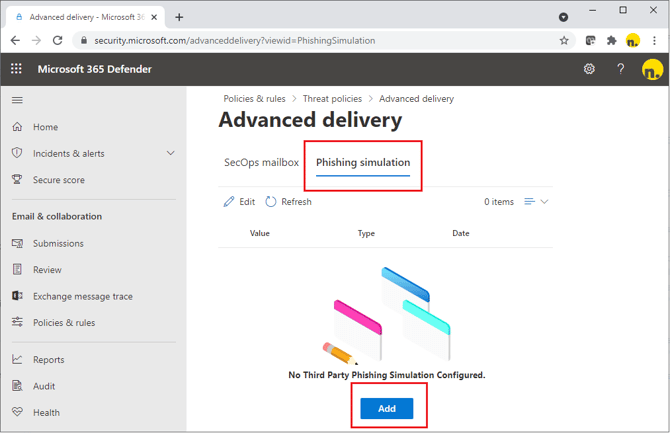Click the 0 items count text
670x433 pixels.
pyautogui.click(x=499, y=202)
